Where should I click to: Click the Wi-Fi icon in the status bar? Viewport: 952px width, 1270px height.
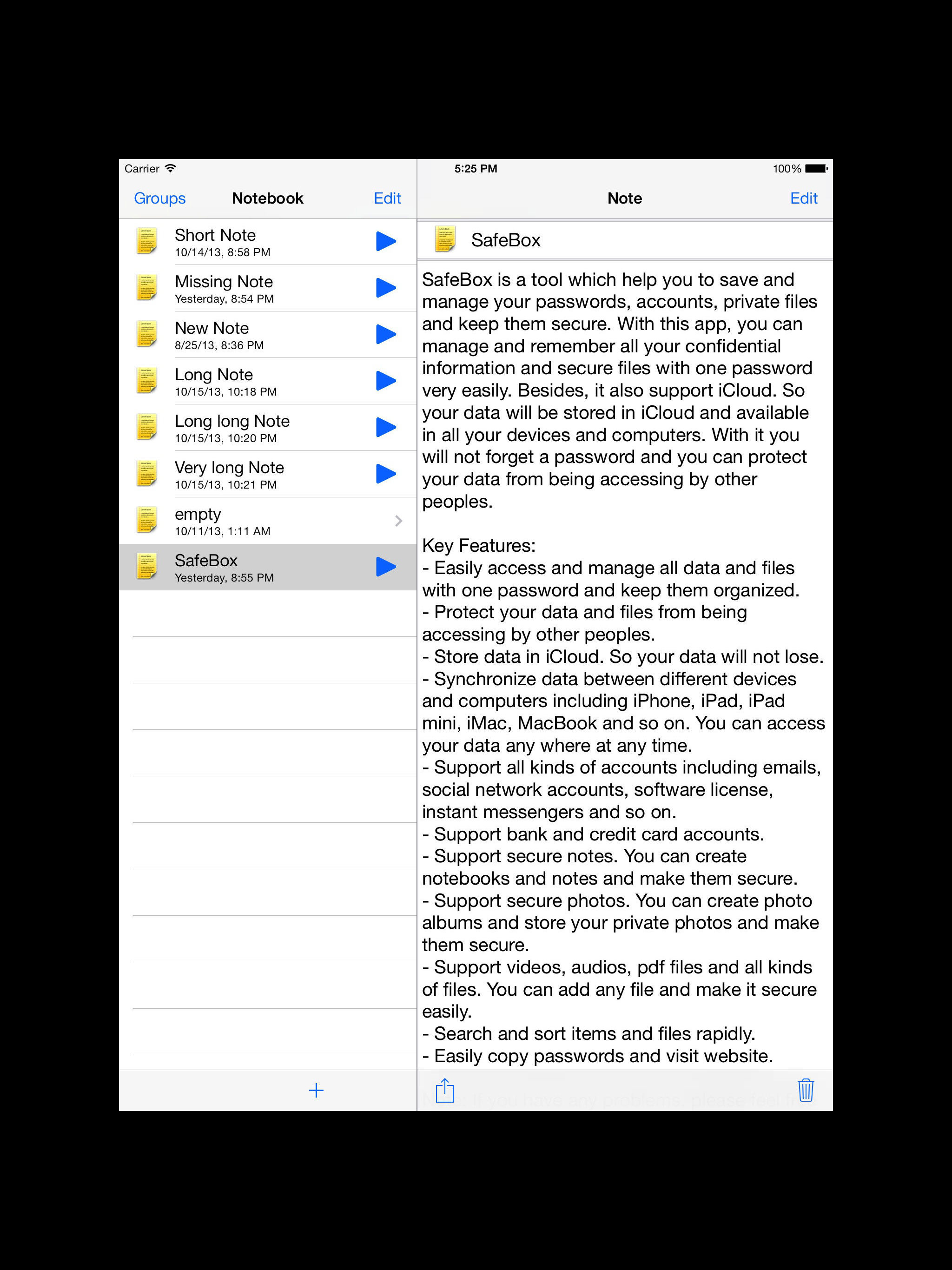coord(171,168)
